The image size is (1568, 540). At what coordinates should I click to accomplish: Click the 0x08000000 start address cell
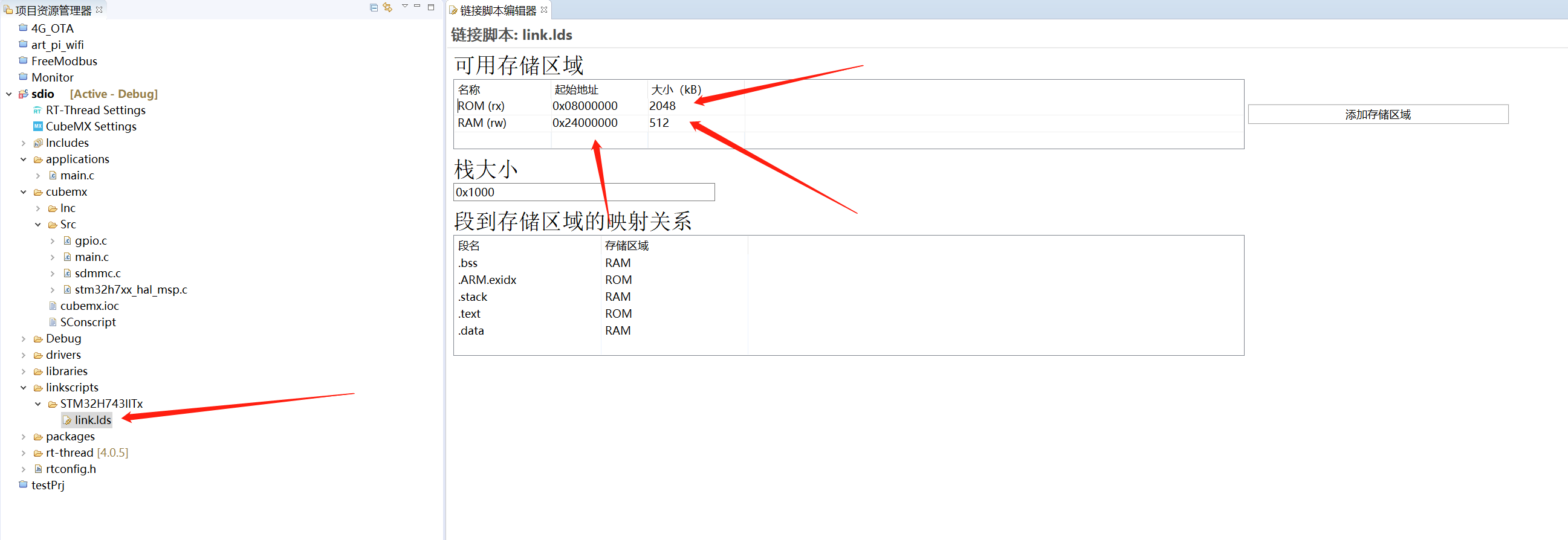point(585,106)
